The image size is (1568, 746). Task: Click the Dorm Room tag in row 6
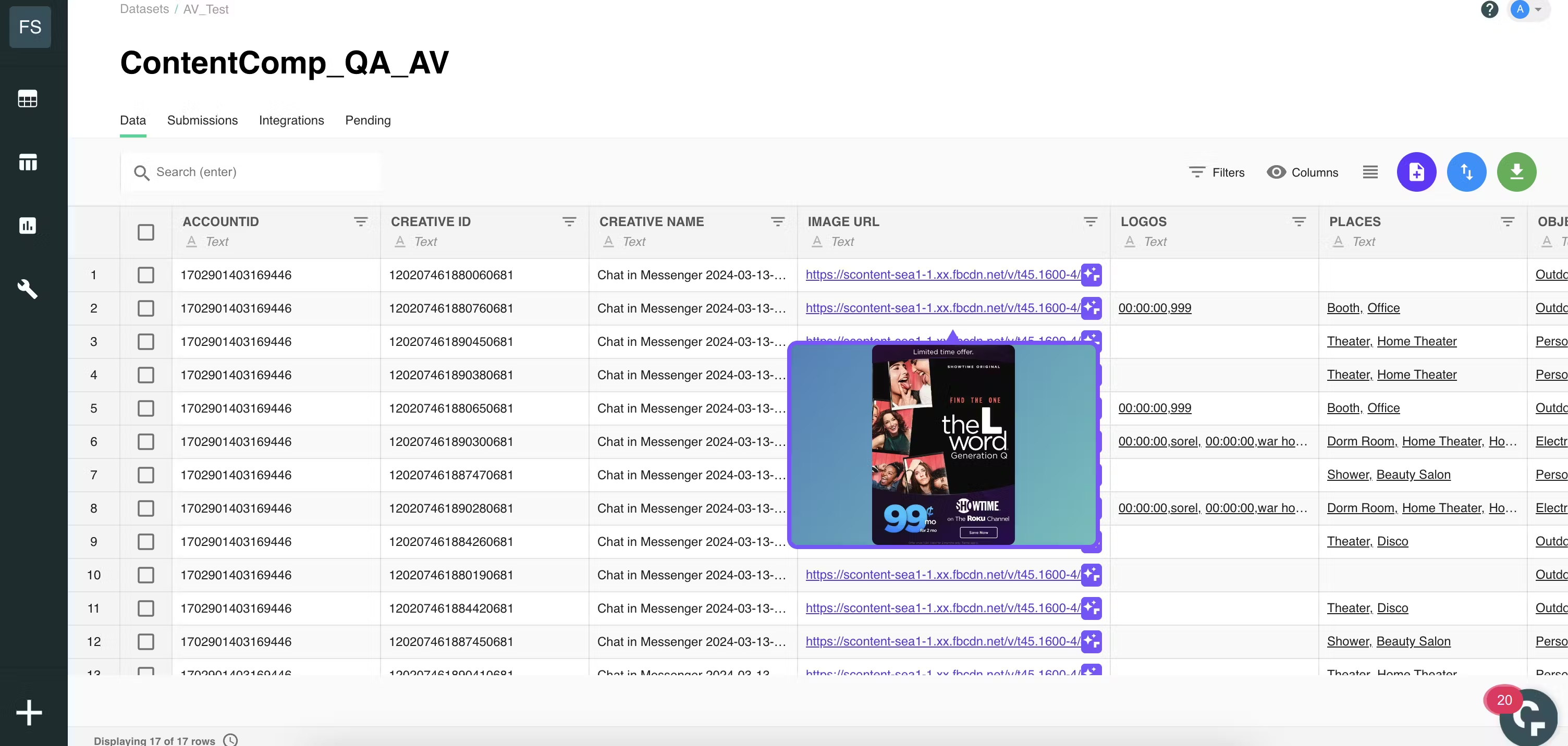1361,441
